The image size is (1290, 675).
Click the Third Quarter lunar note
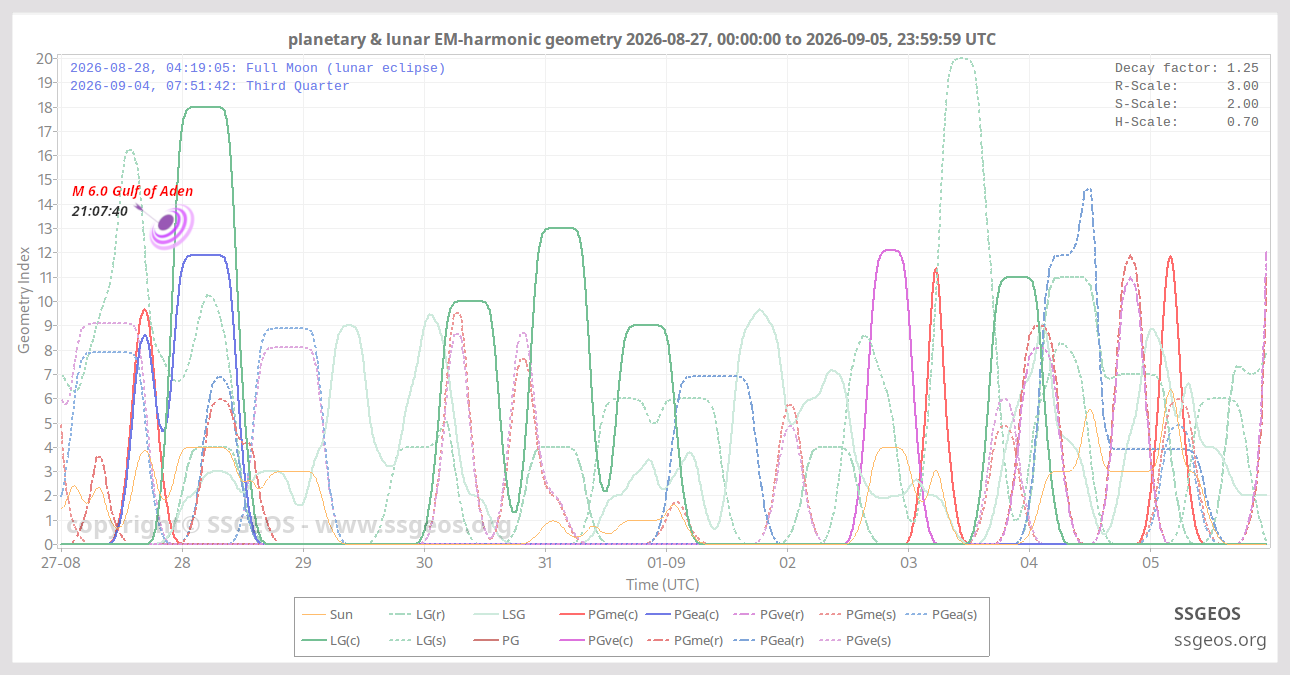[x=210, y=86]
